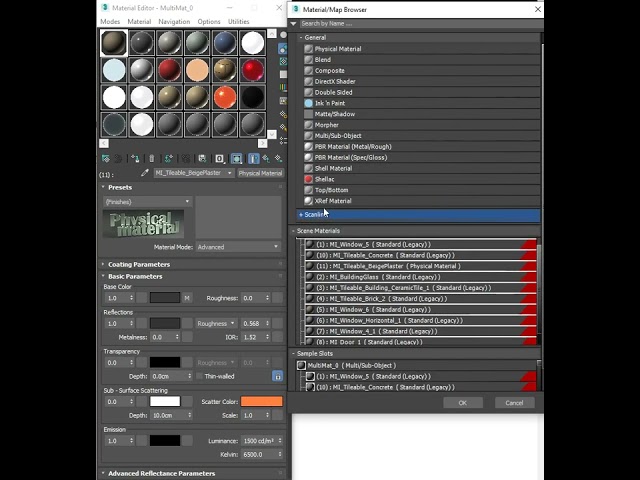Image resolution: width=640 pixels, height=480 pixels.
Task: Collapse the Scene Materials section
Action: pyautogui.click(x=293, y=231)
